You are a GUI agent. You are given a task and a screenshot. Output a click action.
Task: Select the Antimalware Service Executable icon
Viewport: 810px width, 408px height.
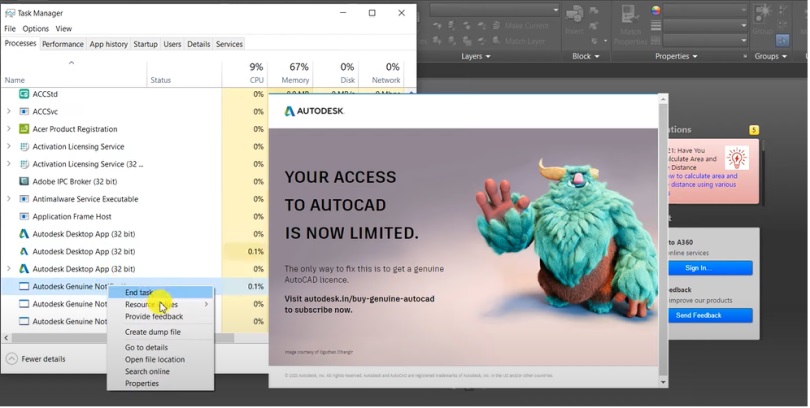[x=24, y=199]
